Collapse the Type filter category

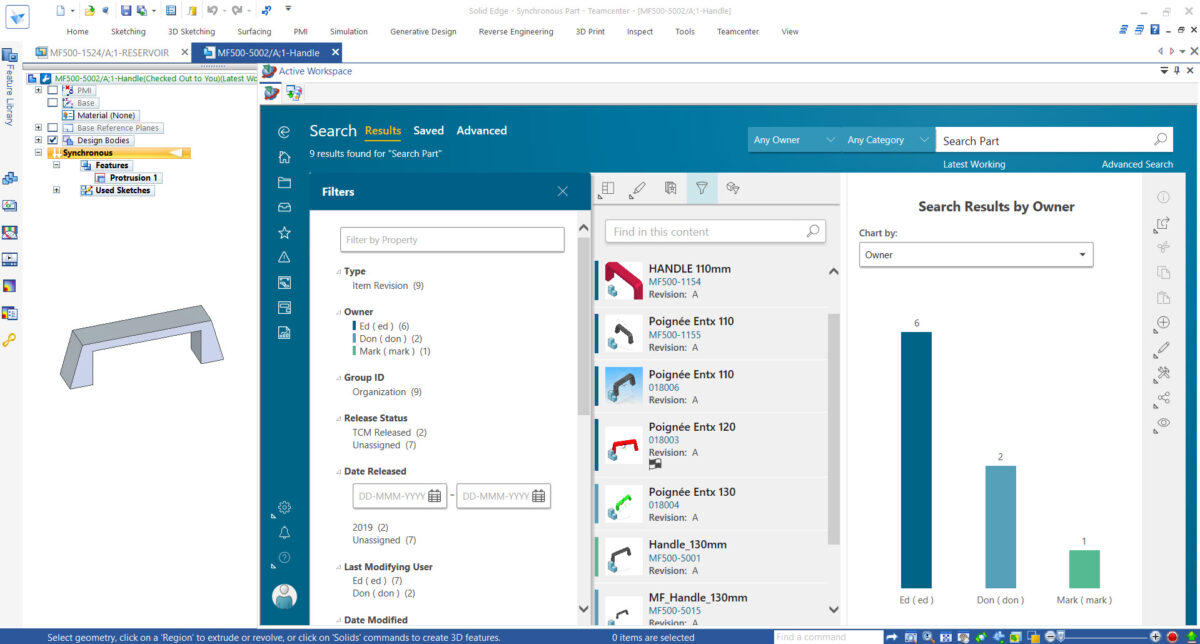[x=338, y=271]
